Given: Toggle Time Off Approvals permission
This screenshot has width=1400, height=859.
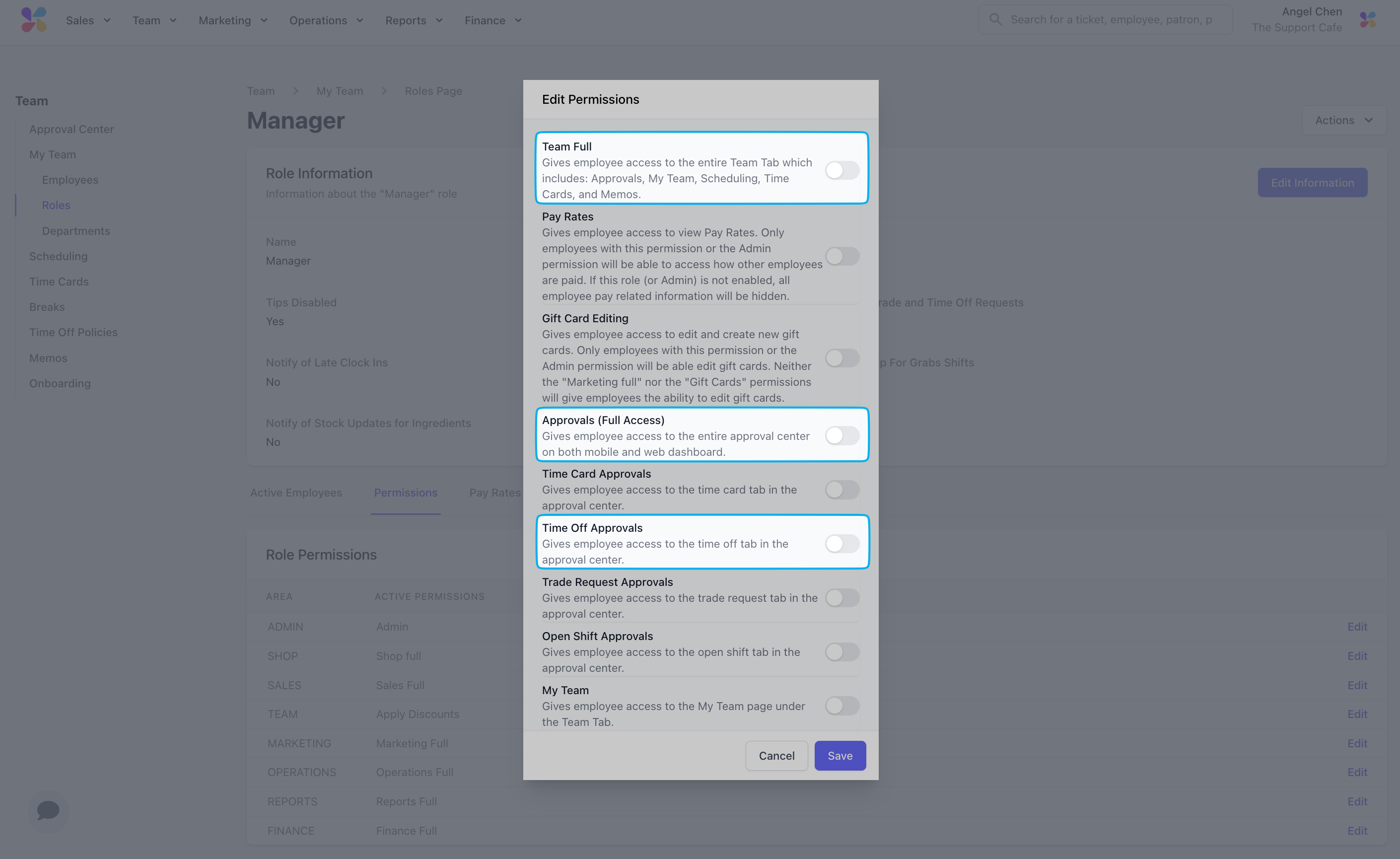Looking at the screenshot, I should coord(842,544).
